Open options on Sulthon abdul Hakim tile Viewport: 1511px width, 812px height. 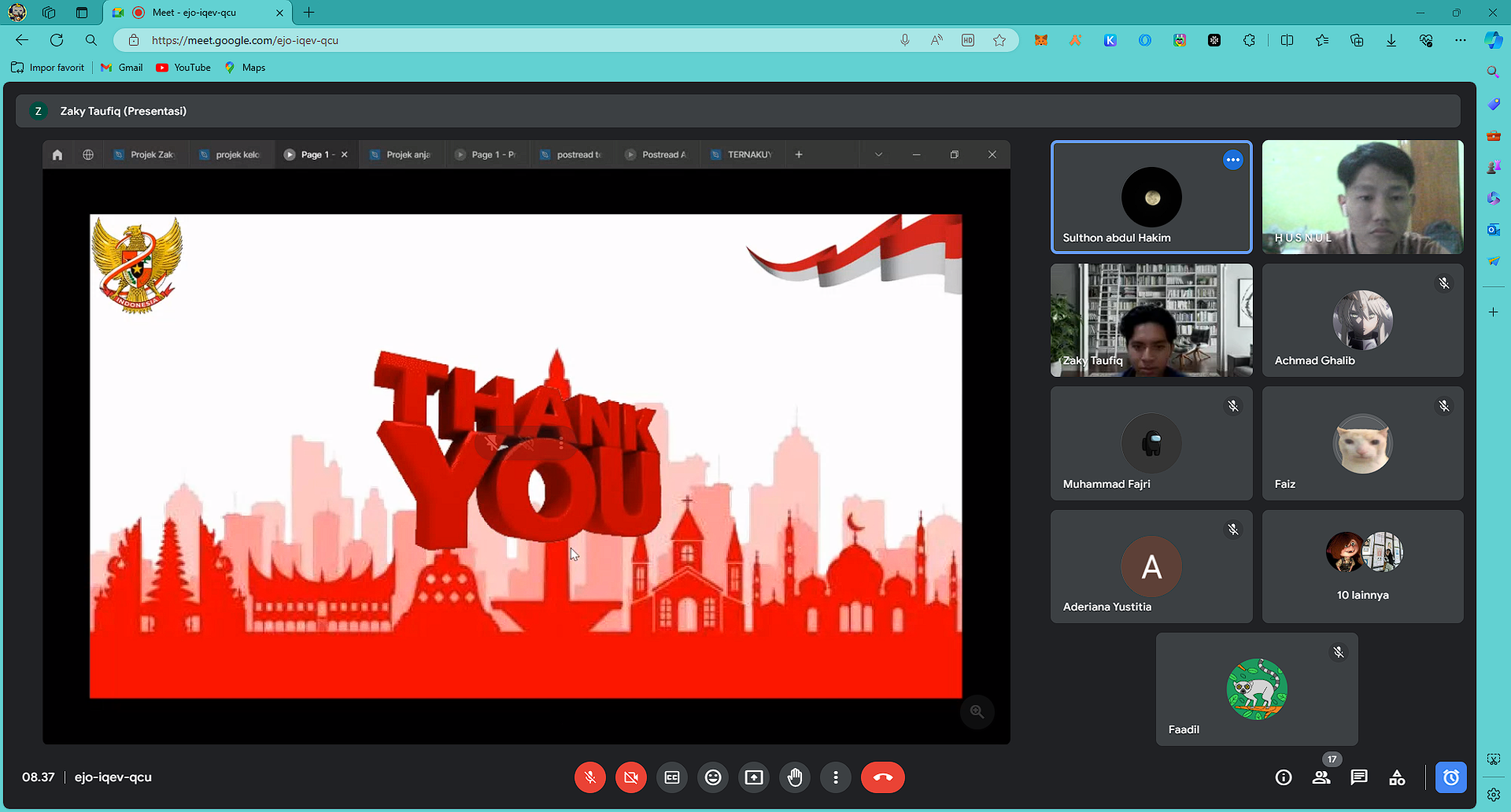(1232, 161)
